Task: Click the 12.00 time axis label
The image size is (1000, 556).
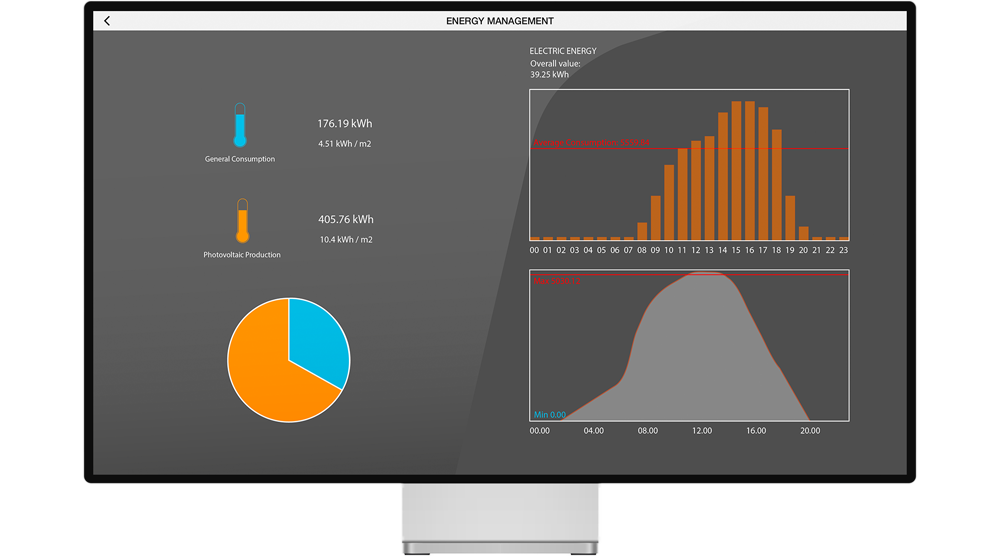Action: point(702,431)
